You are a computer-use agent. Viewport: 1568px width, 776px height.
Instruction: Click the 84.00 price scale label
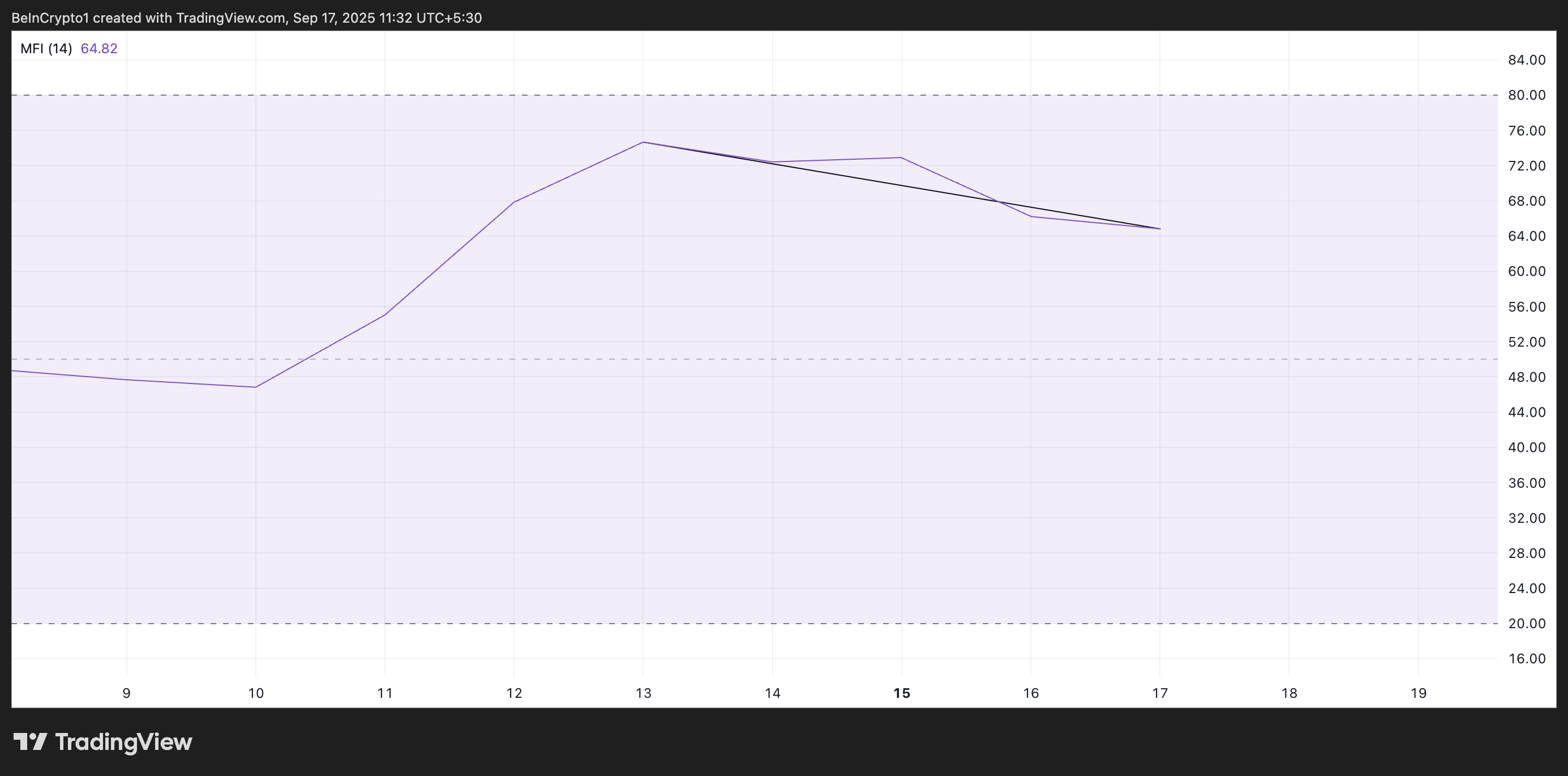click(1527, 59)
